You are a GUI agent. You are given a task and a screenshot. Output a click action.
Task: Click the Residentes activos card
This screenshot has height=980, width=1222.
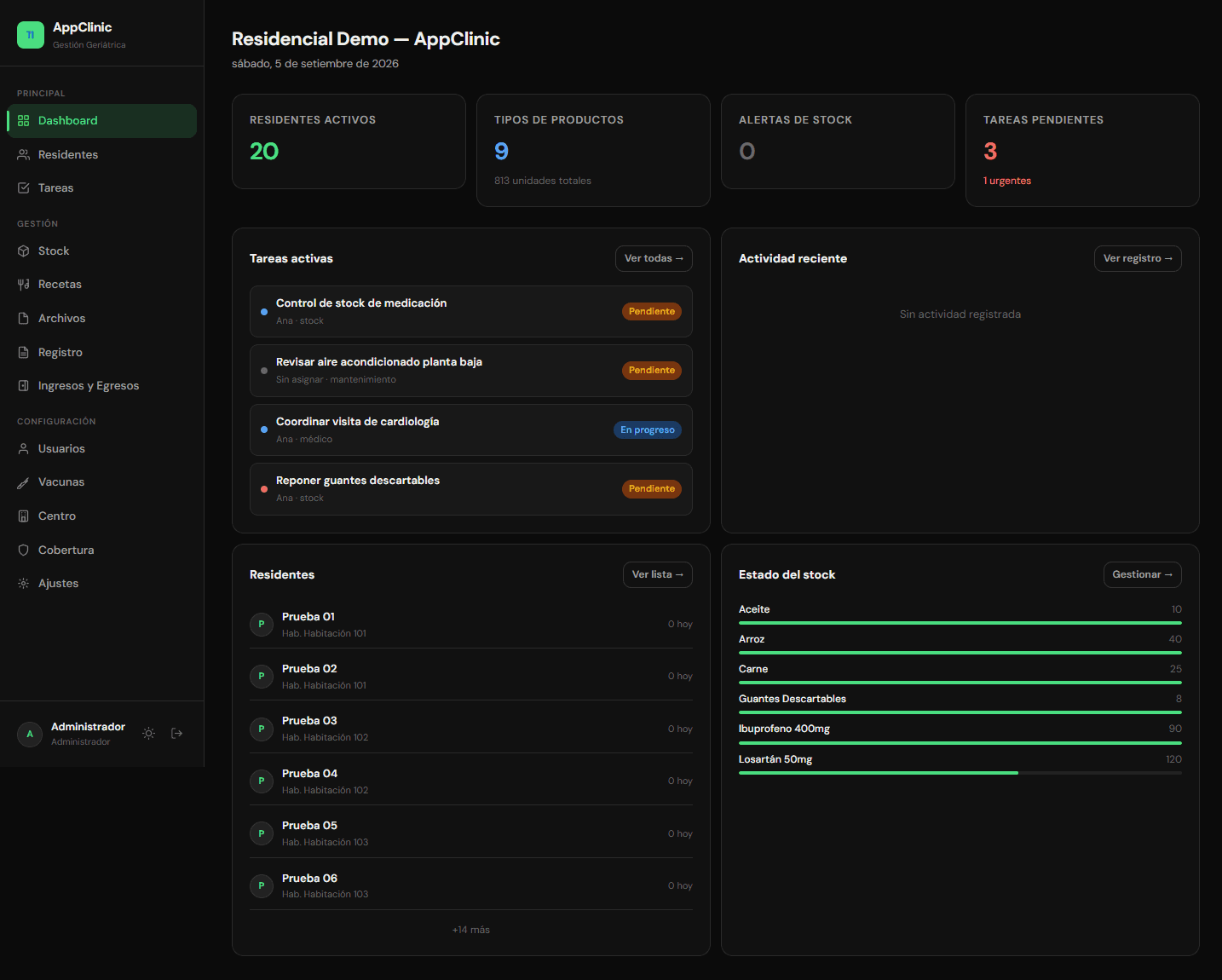(x=349, y=141)
